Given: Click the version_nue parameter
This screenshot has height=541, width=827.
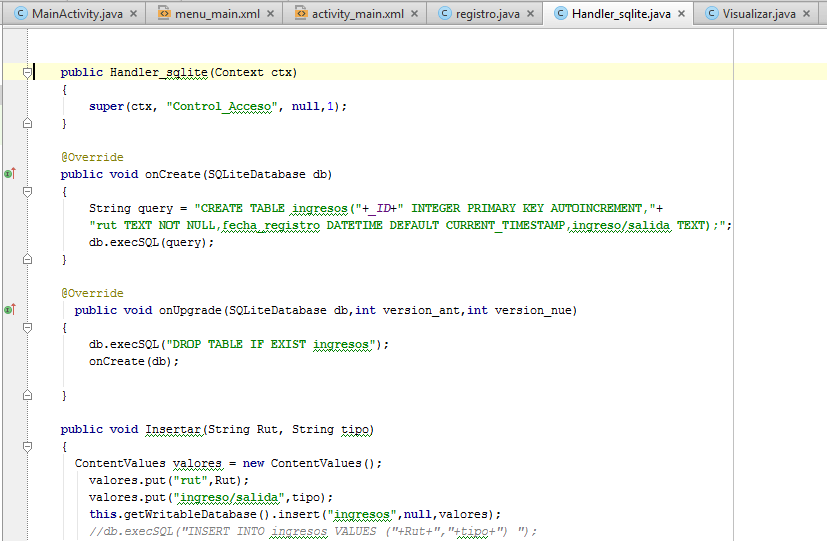Looking at the screenshot, I should click(533, 311).
